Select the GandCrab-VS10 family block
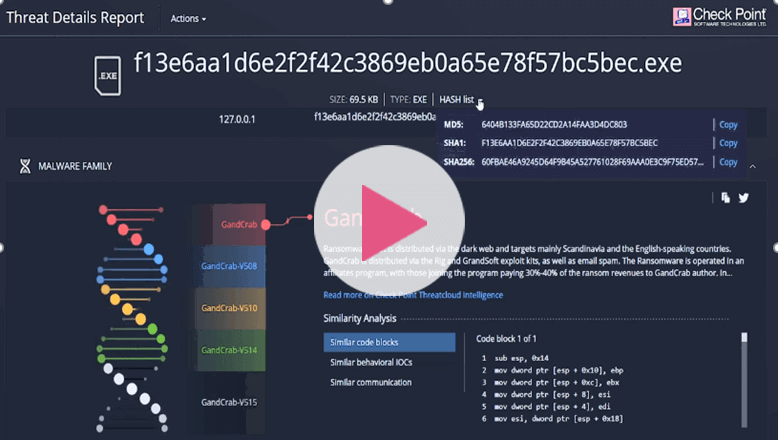This screenshot has width=778, height=440. 229,308
